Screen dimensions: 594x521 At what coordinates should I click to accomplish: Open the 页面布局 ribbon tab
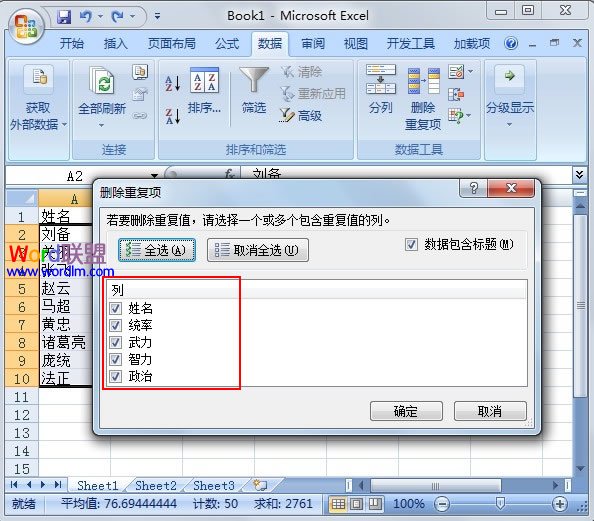click(172, 44)
